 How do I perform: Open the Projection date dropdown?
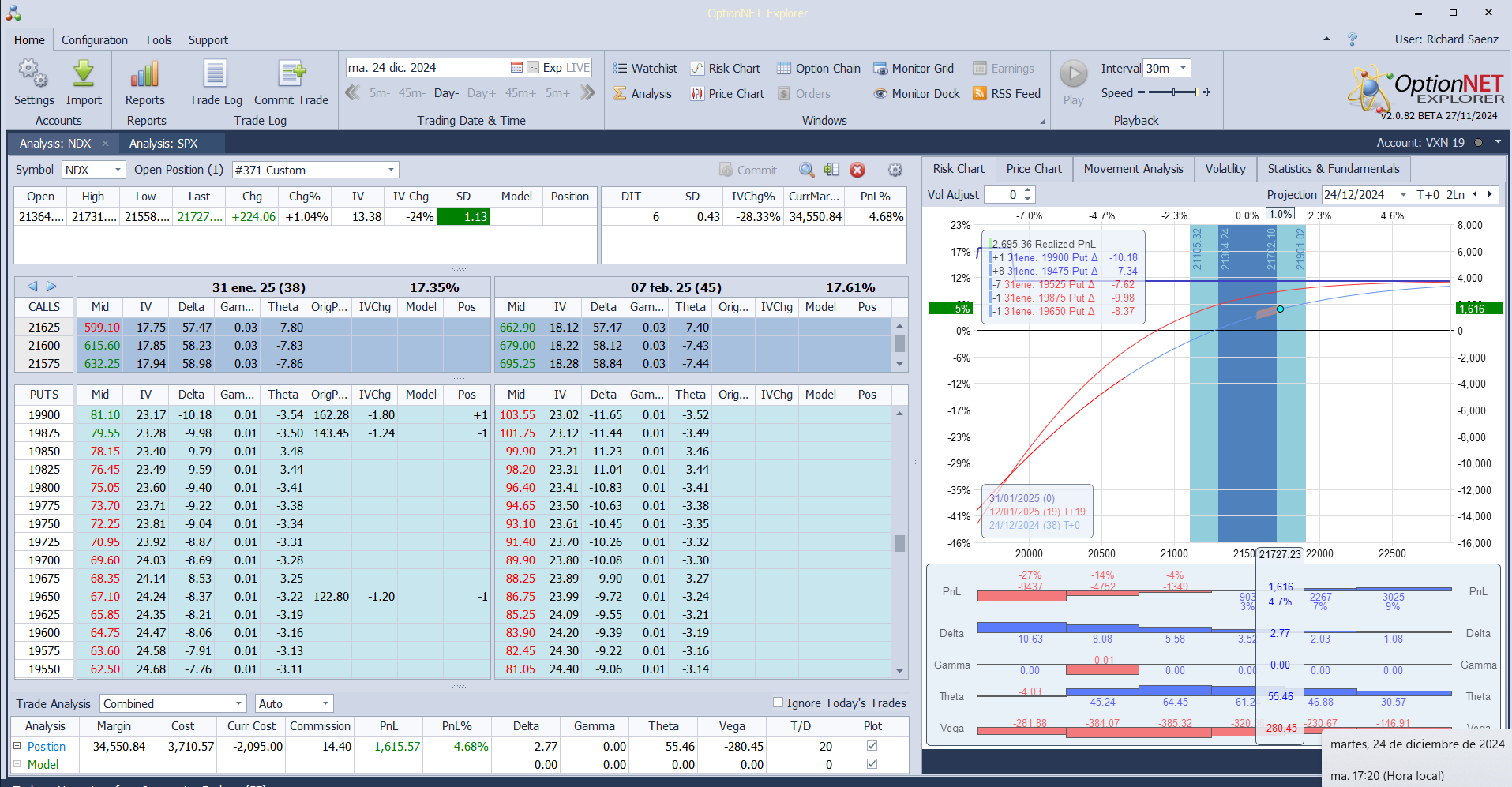coord(1403,195)
